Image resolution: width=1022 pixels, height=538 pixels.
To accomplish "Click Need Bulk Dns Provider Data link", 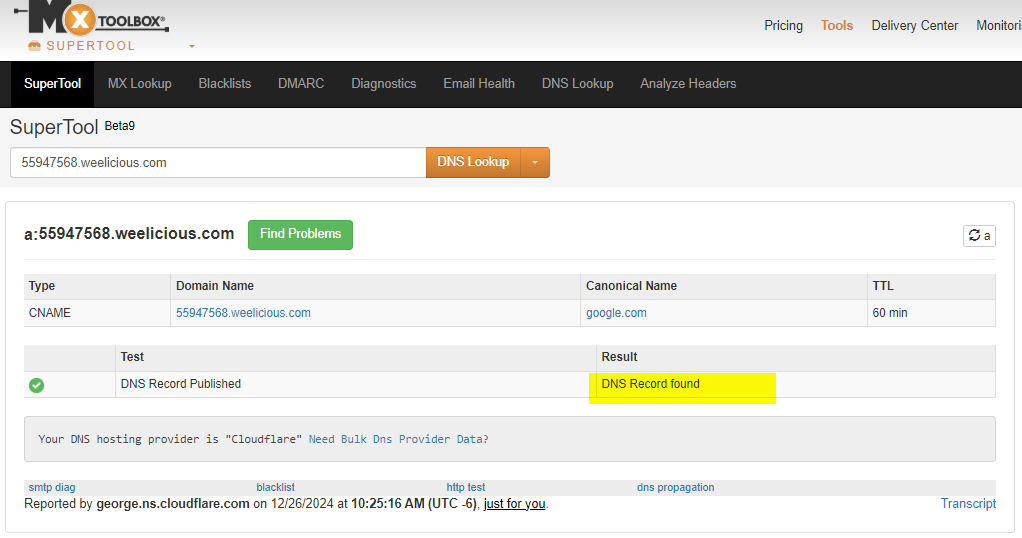I will click(398, 440).
